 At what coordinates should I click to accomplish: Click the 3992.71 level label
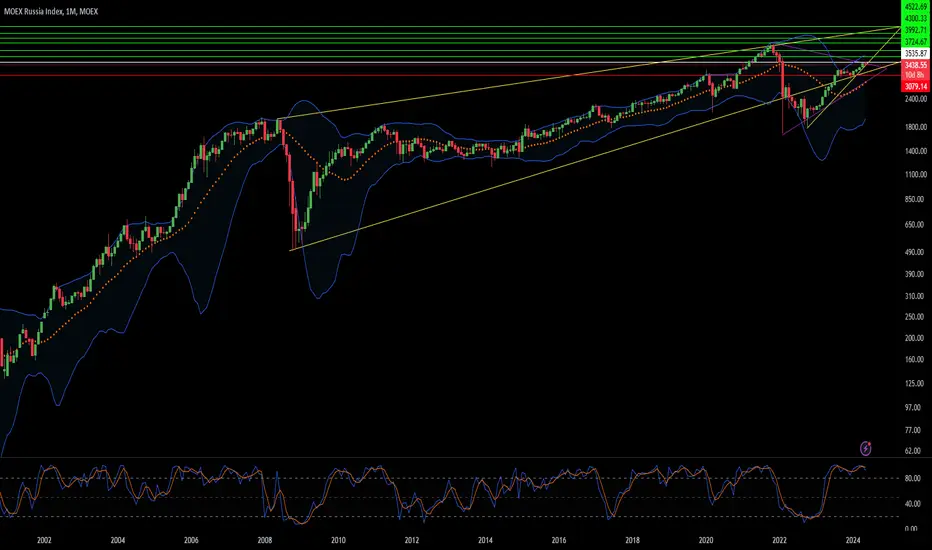(x=915, y=30)
